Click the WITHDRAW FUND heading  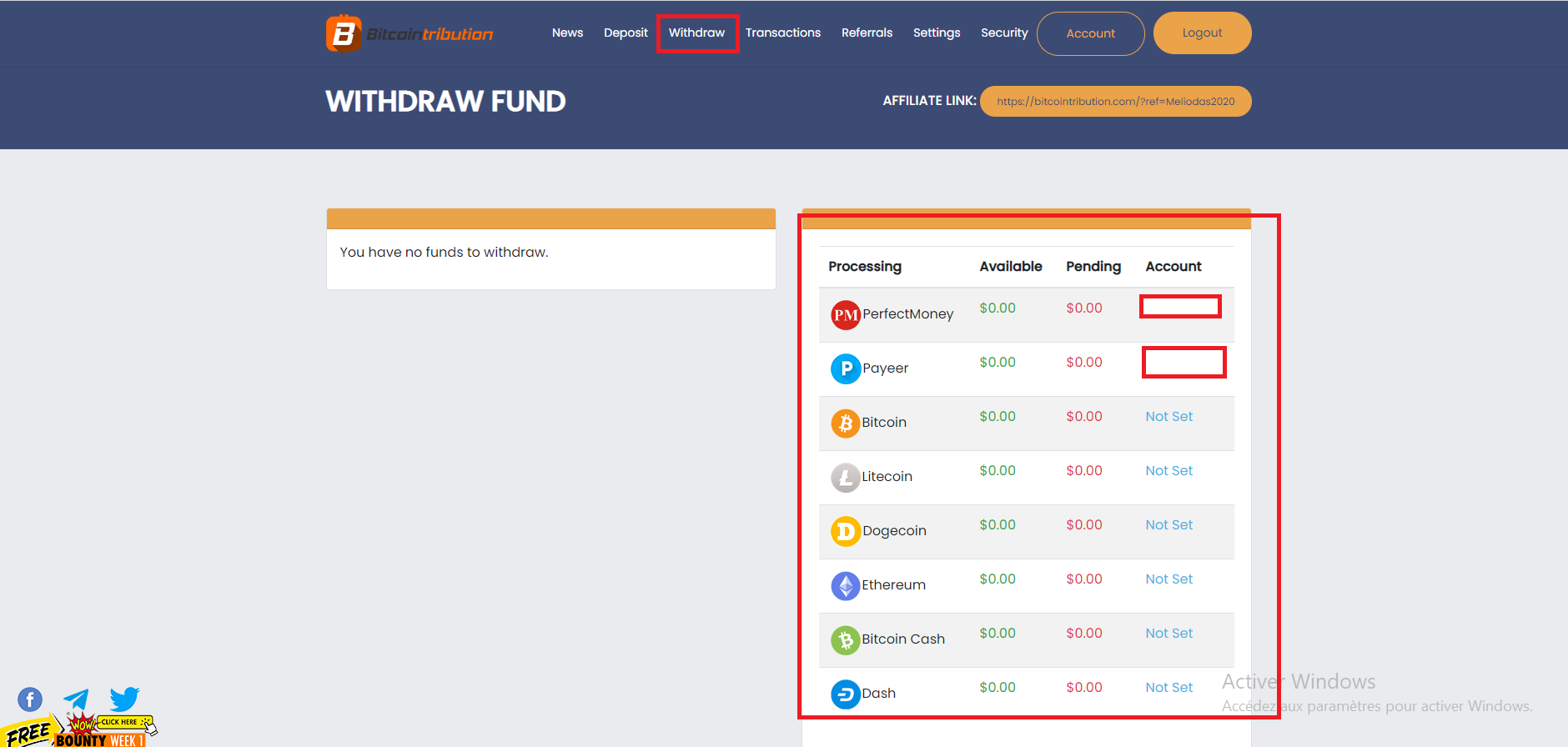(x=445, y=102)
